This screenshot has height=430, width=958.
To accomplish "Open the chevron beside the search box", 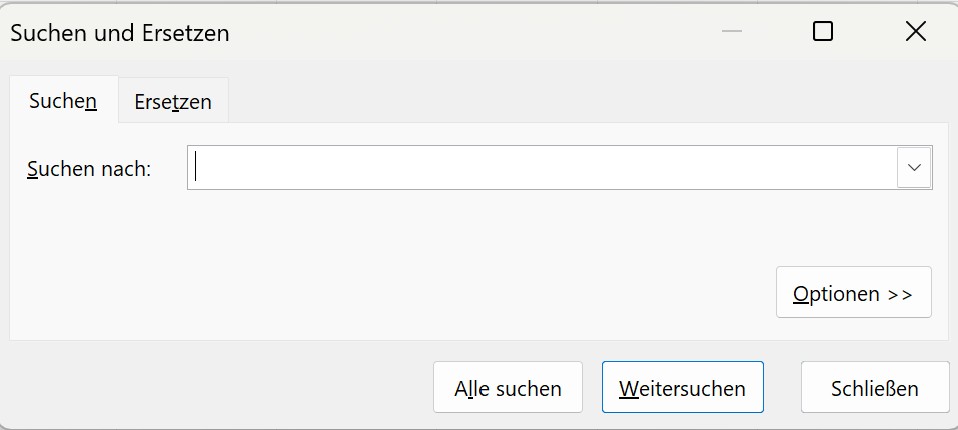I will pos(914,168).
